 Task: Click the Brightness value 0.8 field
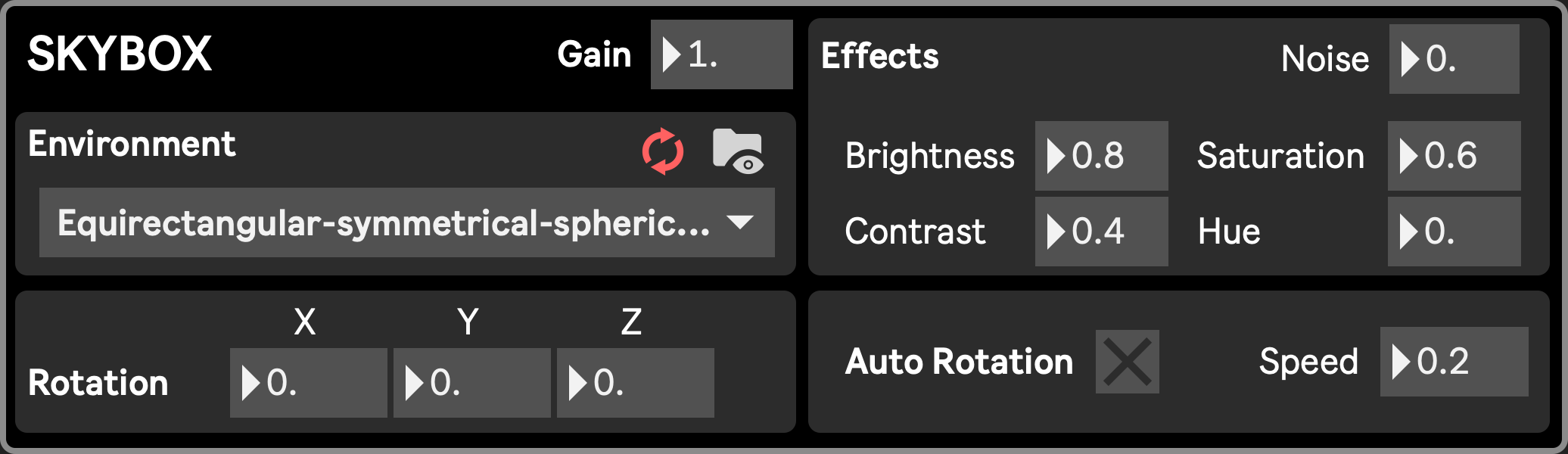pos(1102,156)
